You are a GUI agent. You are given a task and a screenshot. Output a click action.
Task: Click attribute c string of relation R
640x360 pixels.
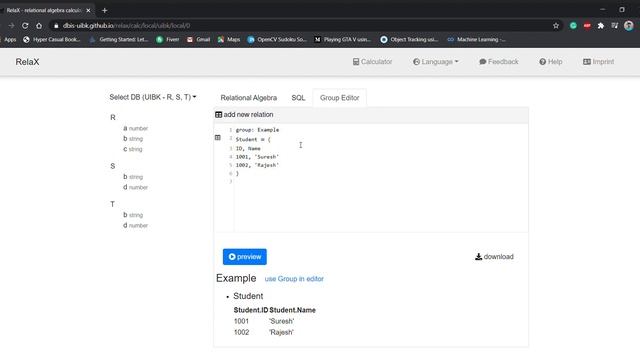(133, 149)
